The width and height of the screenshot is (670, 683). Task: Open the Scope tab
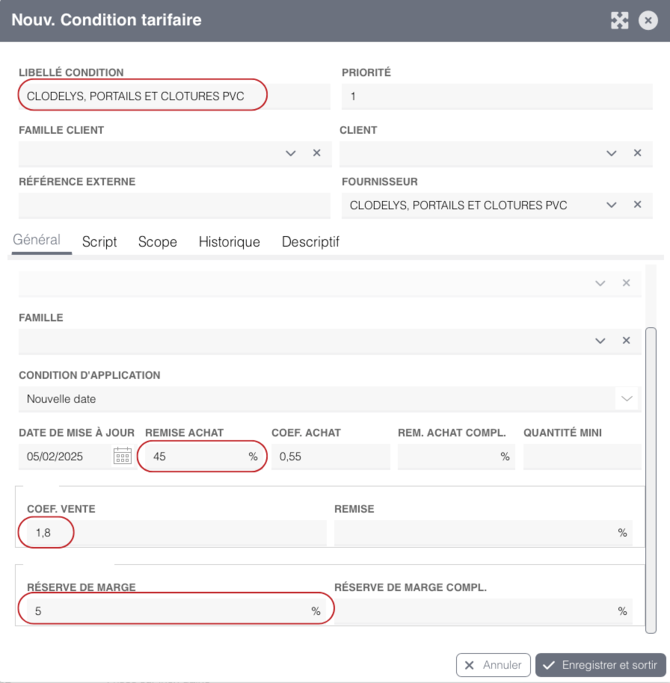coord(158,242)
